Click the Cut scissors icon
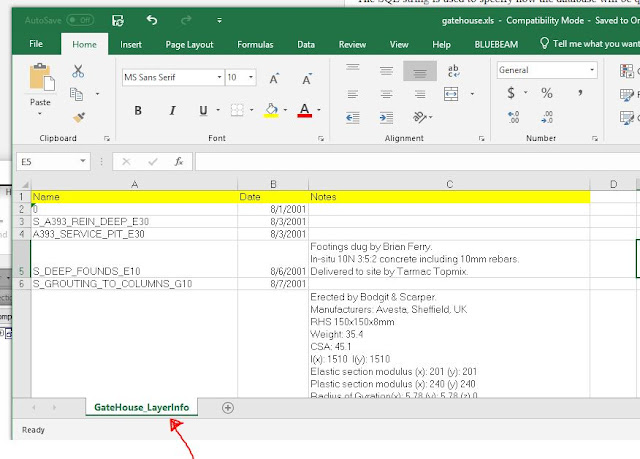 point(78,71)
